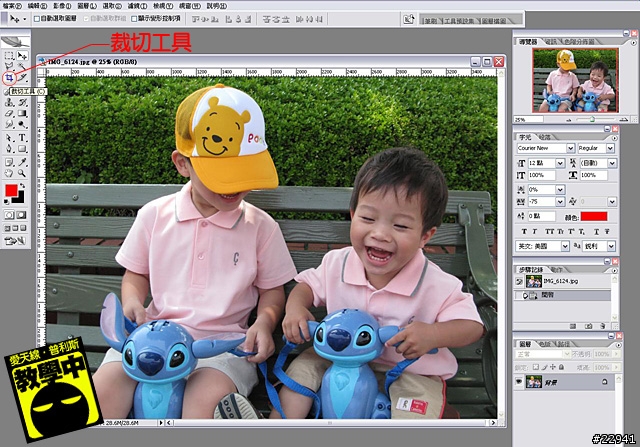The image size is (640, 447).
Task: Select the Gradient tool
Action: click(x=22, y=113)
